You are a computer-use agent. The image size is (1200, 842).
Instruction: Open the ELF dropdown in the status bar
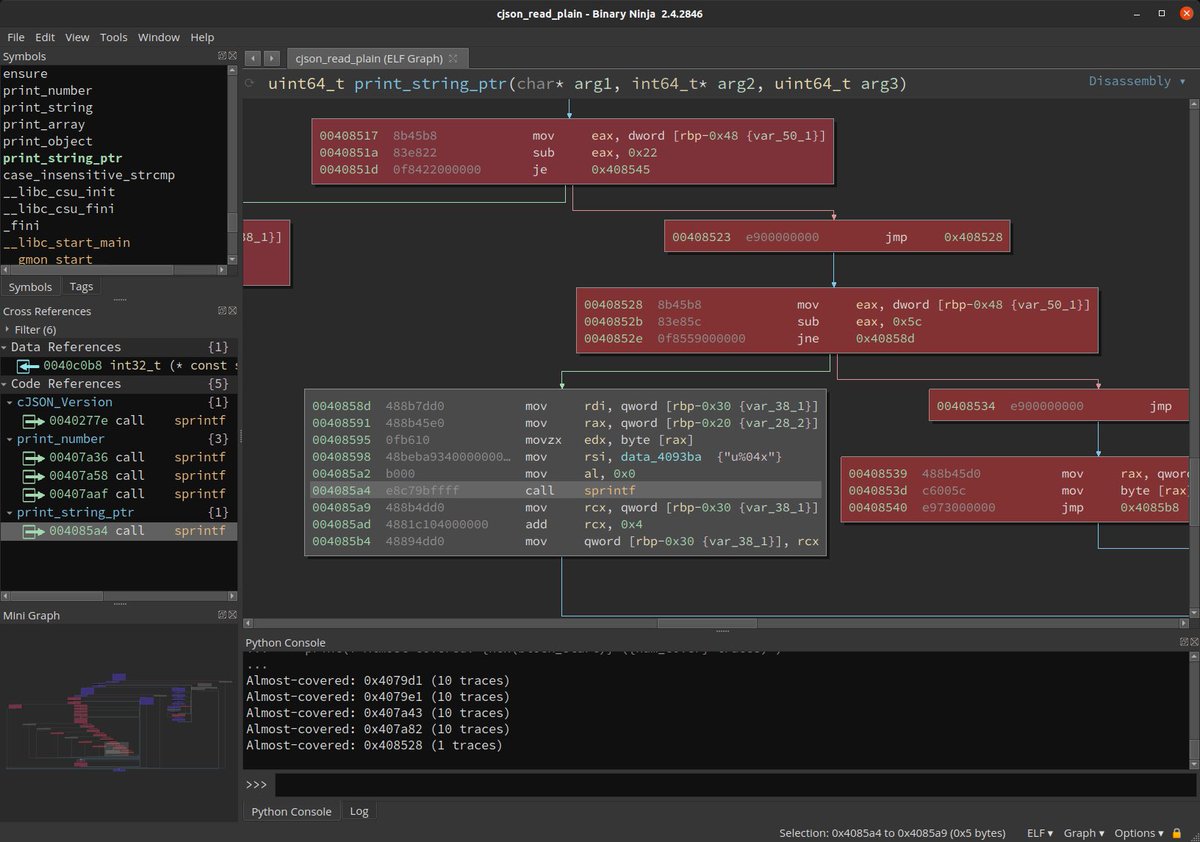click(1040, 833)
